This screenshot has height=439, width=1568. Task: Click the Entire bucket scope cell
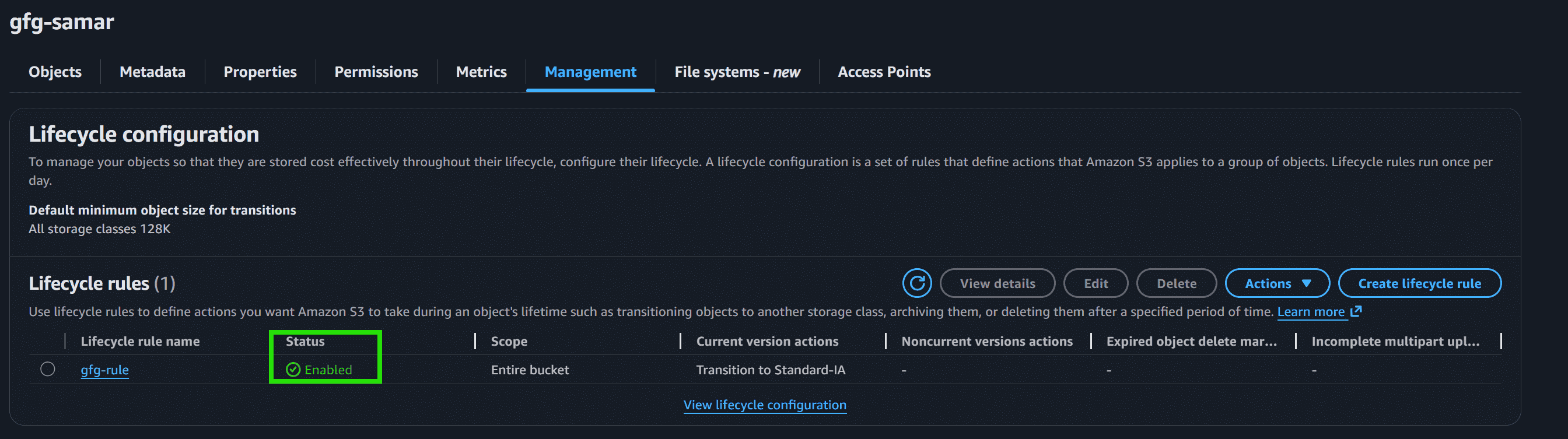530,370
